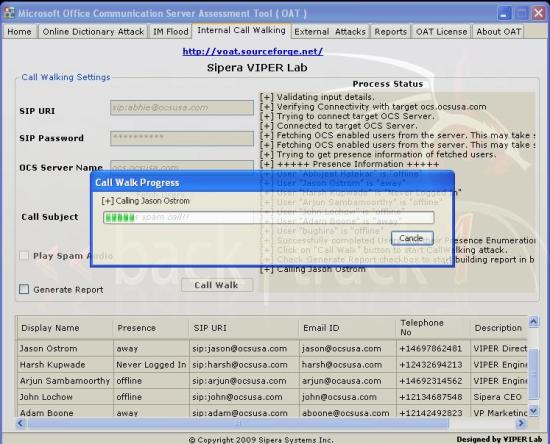Toggle the Play Spam Audio checkbox
This screenshot has width=550, height=444.
tap(24, 256)
